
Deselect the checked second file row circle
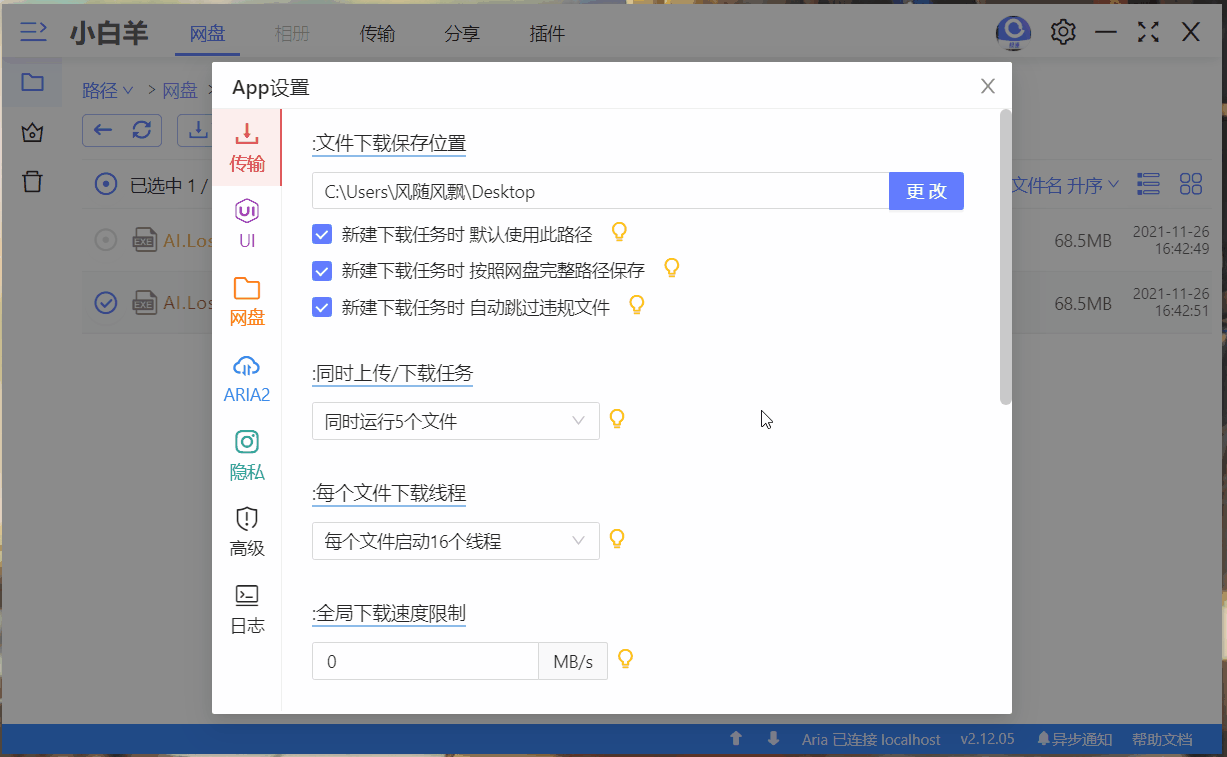(105, 302)
